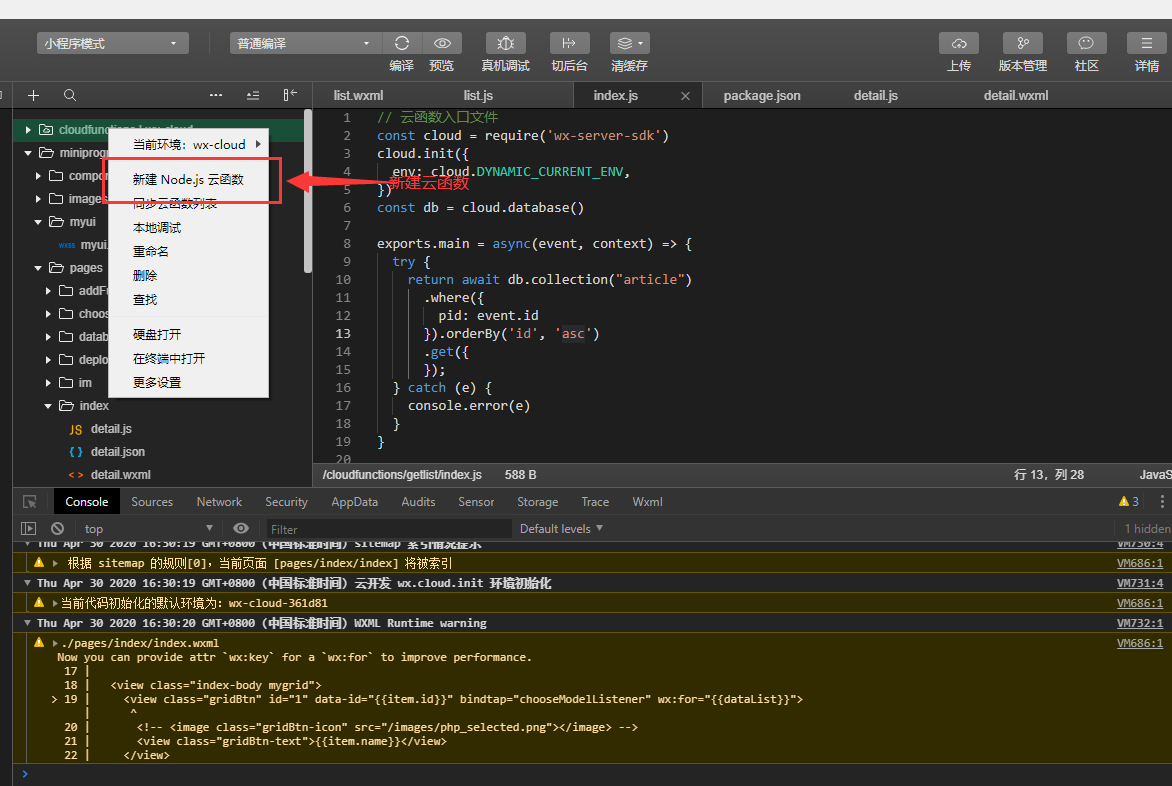This screenshot has width=1172, height=786.
Task: Click the switch-to-background icon
Action: pos(569,43)
